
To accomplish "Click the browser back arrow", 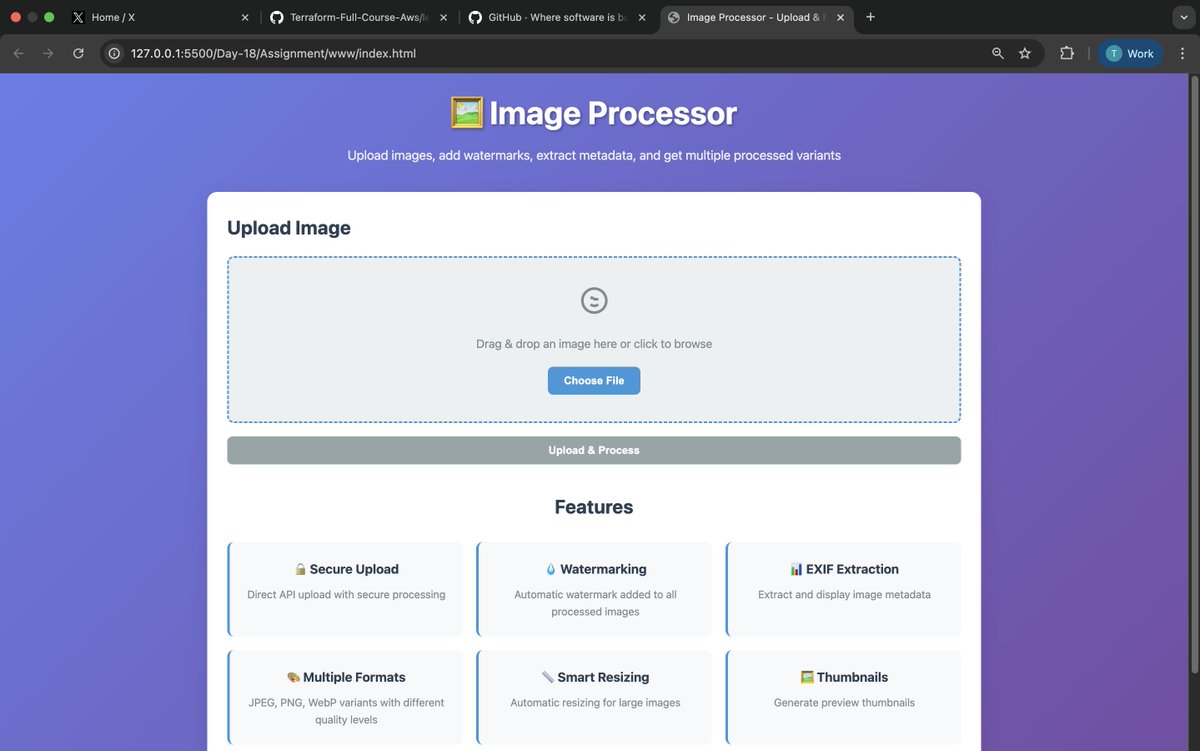I will (x=18, y=53).
